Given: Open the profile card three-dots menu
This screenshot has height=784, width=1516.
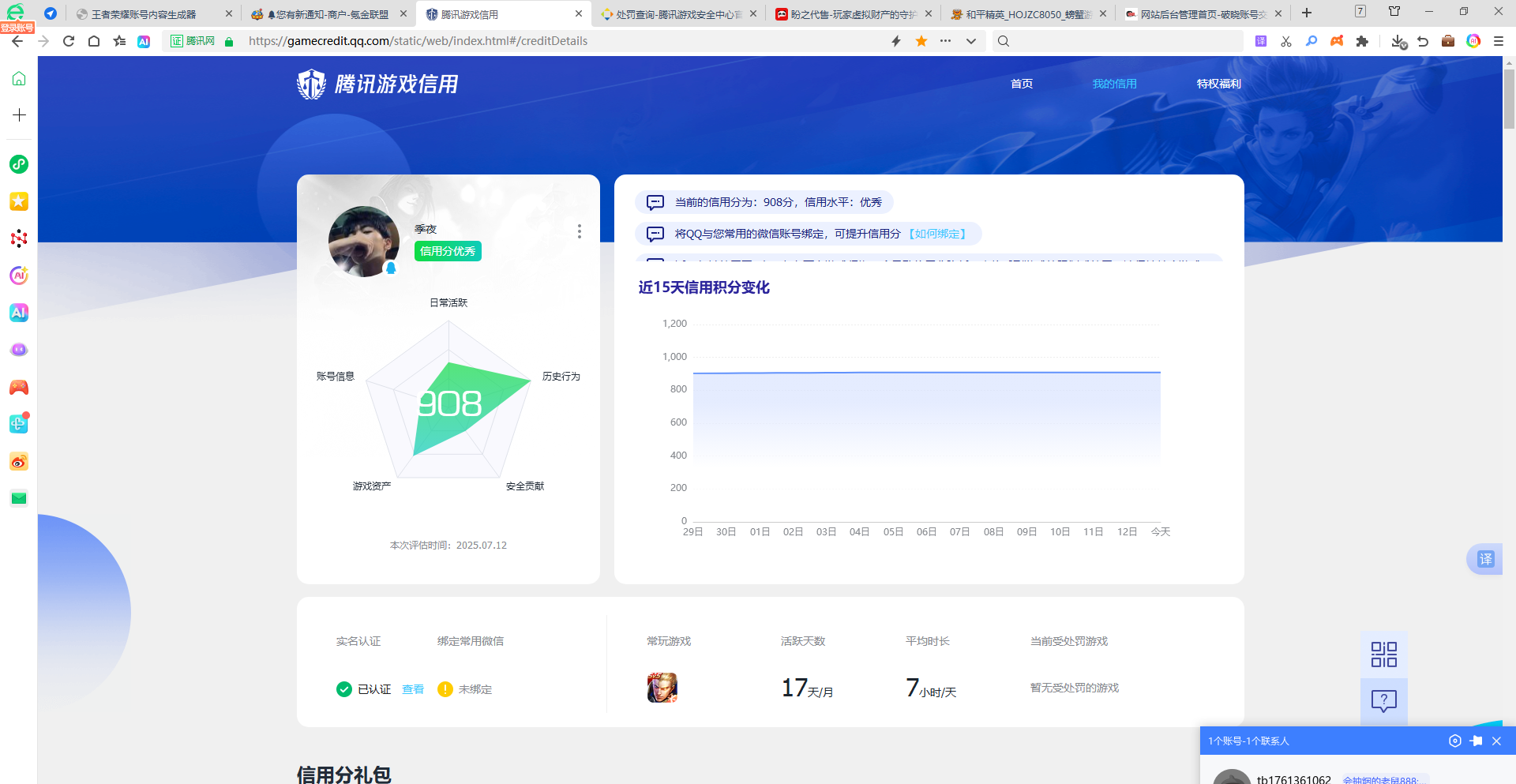Looking at the screenshot, I should (x=579, y=231).
